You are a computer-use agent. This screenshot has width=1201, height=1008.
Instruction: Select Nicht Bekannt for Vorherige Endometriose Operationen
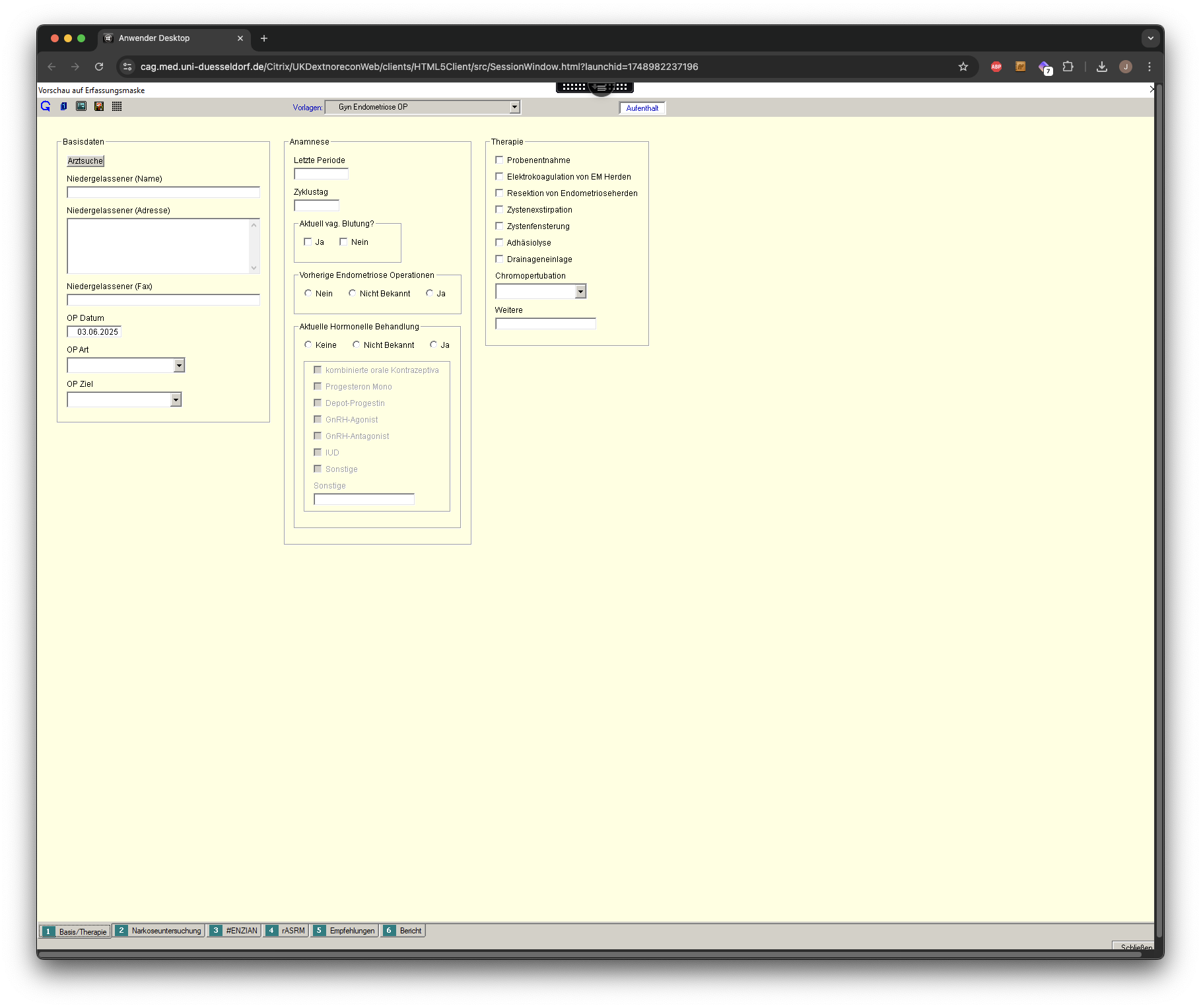click(x=353, y=293)
